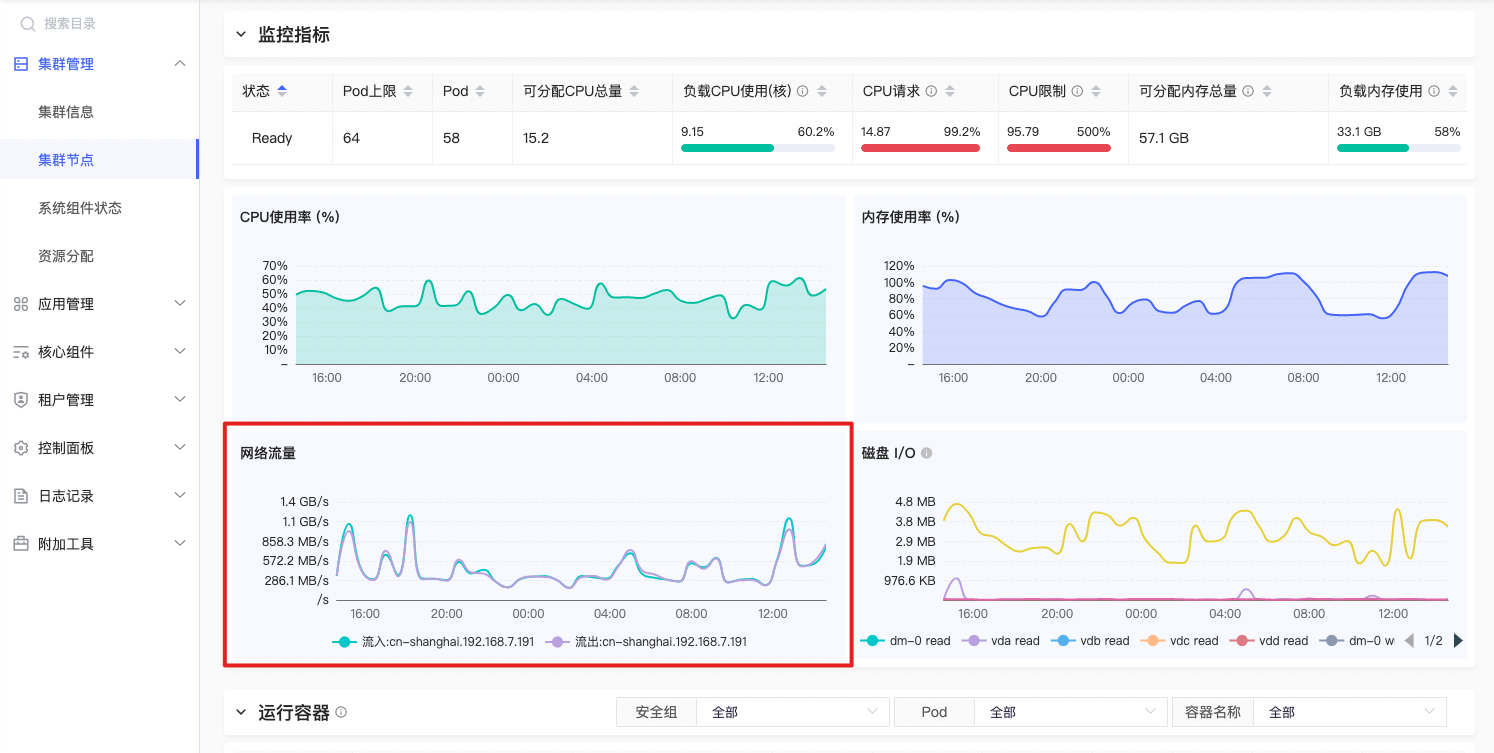Click the 负载内存使用 58% progress bar
The height and width of the screenshot is (753, 1494).
(x=1398, y=148)
